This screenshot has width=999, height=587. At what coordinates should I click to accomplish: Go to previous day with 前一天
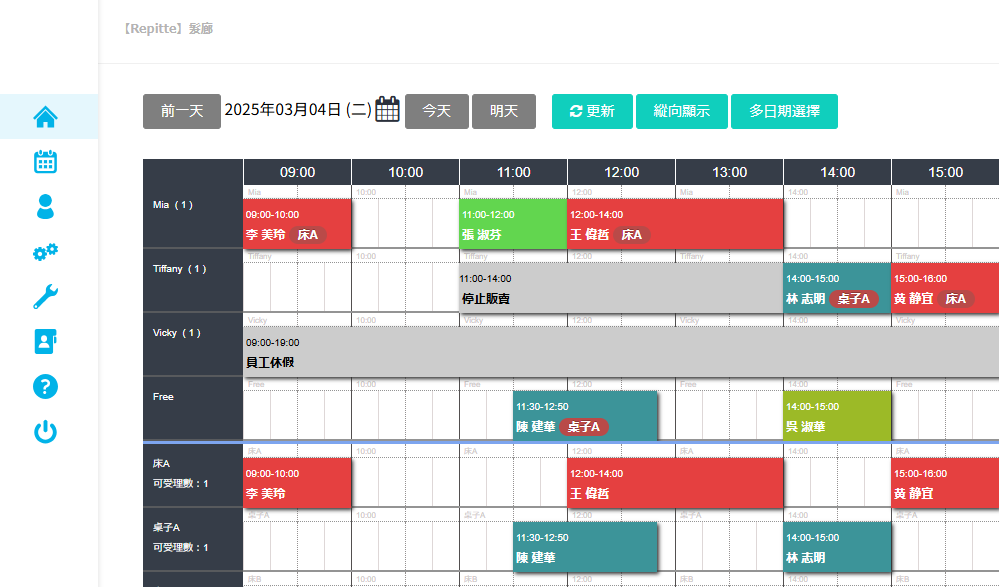[x=181, y=111]
